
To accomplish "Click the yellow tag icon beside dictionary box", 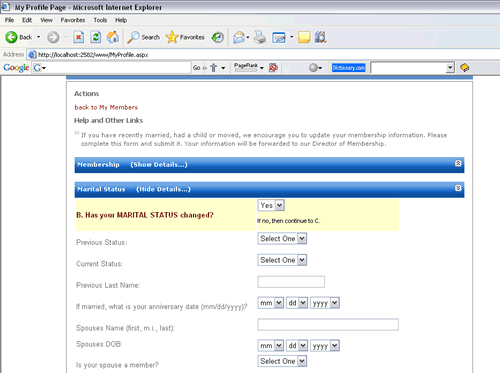I will coord(465,68).
